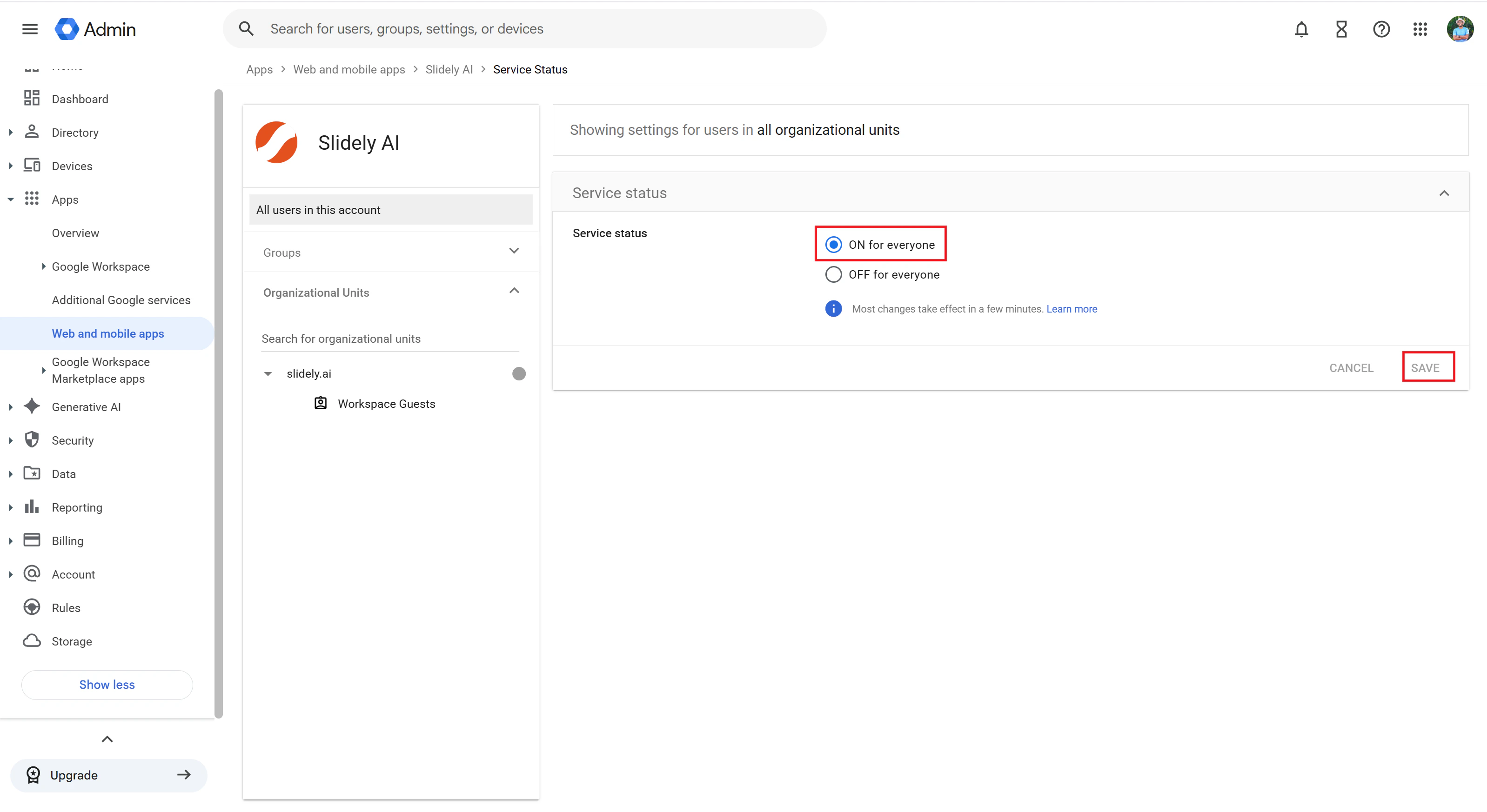Click the Reporting bar chart icon
Viewport: 1487px width, 812px height.
pos(32,507)
